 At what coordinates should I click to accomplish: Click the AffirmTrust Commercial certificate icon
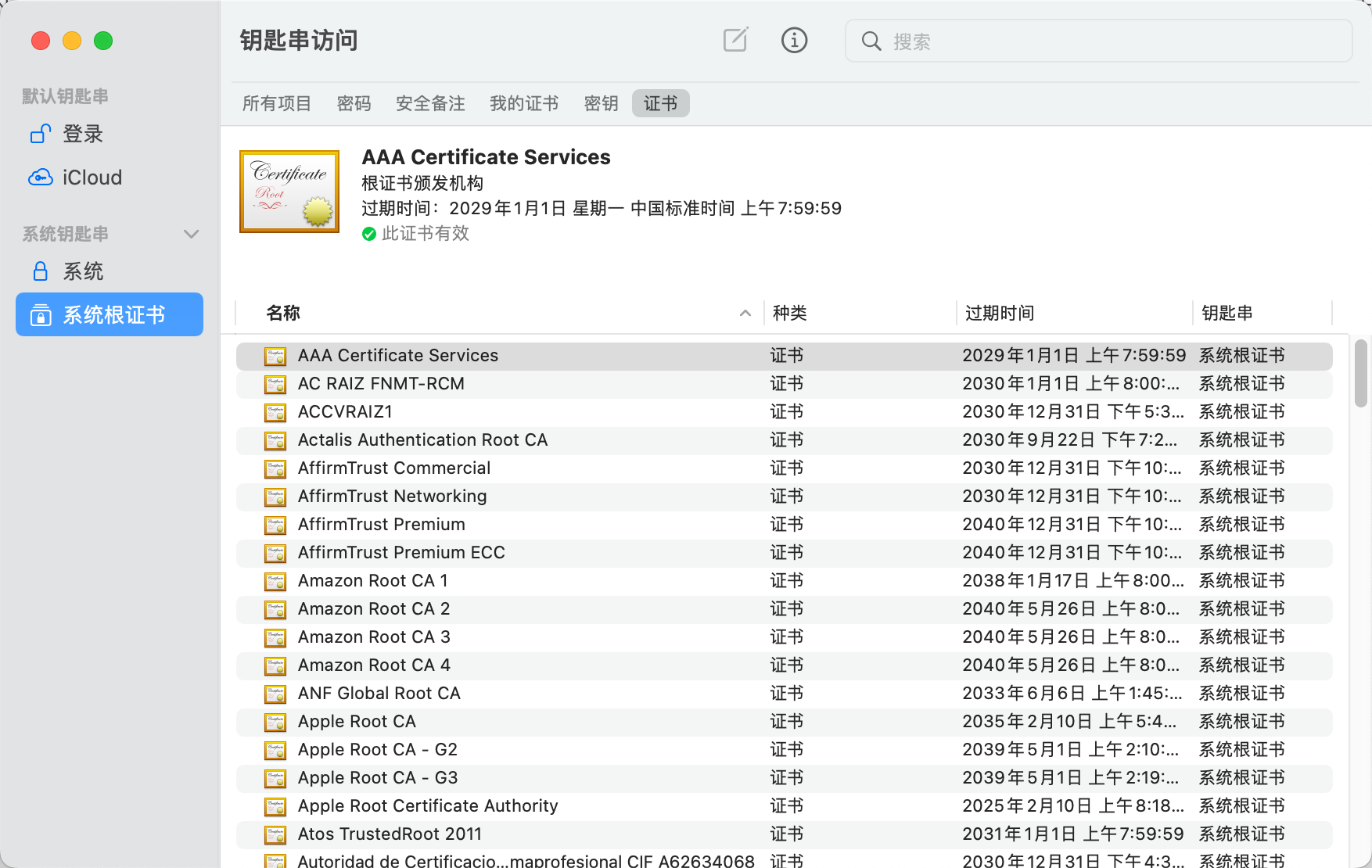coord(275,468)
